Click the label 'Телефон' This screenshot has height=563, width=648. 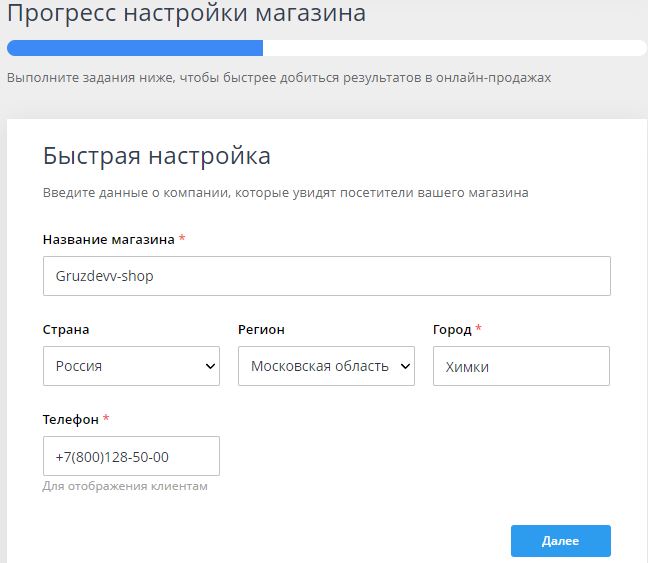click(x=71, y=420)
